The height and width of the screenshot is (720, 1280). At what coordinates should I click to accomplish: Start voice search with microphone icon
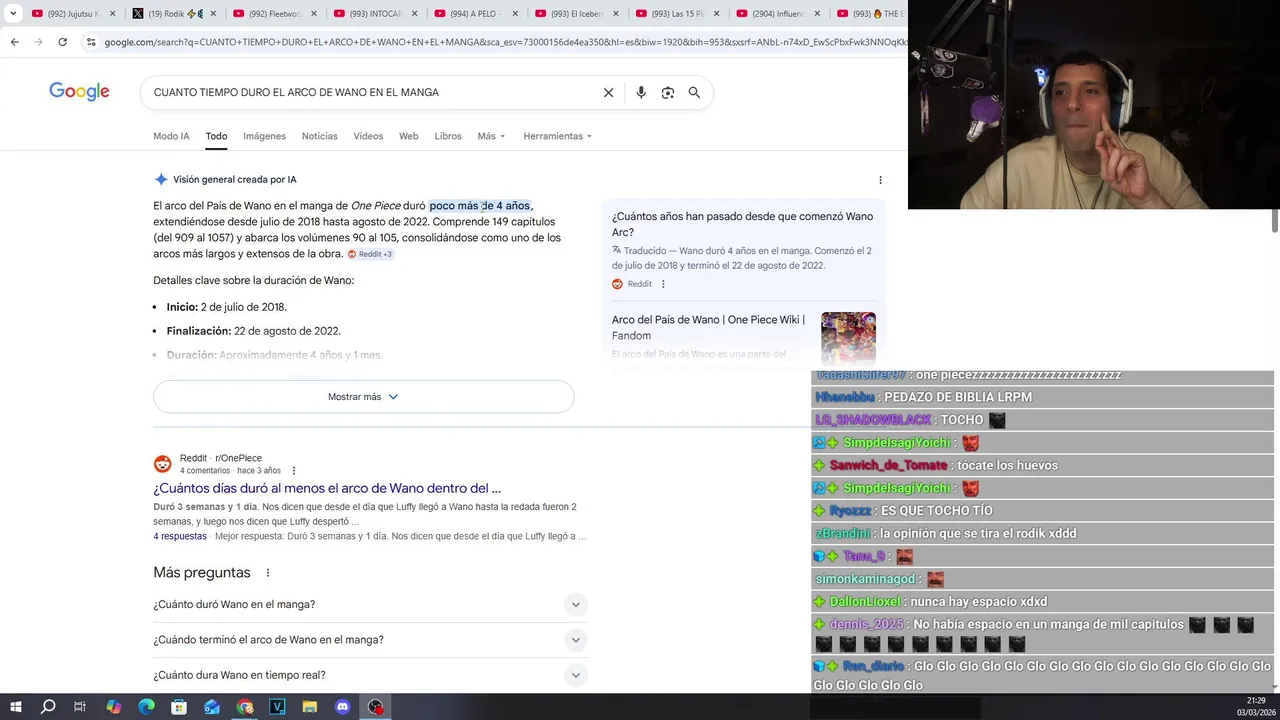point(641,92)
